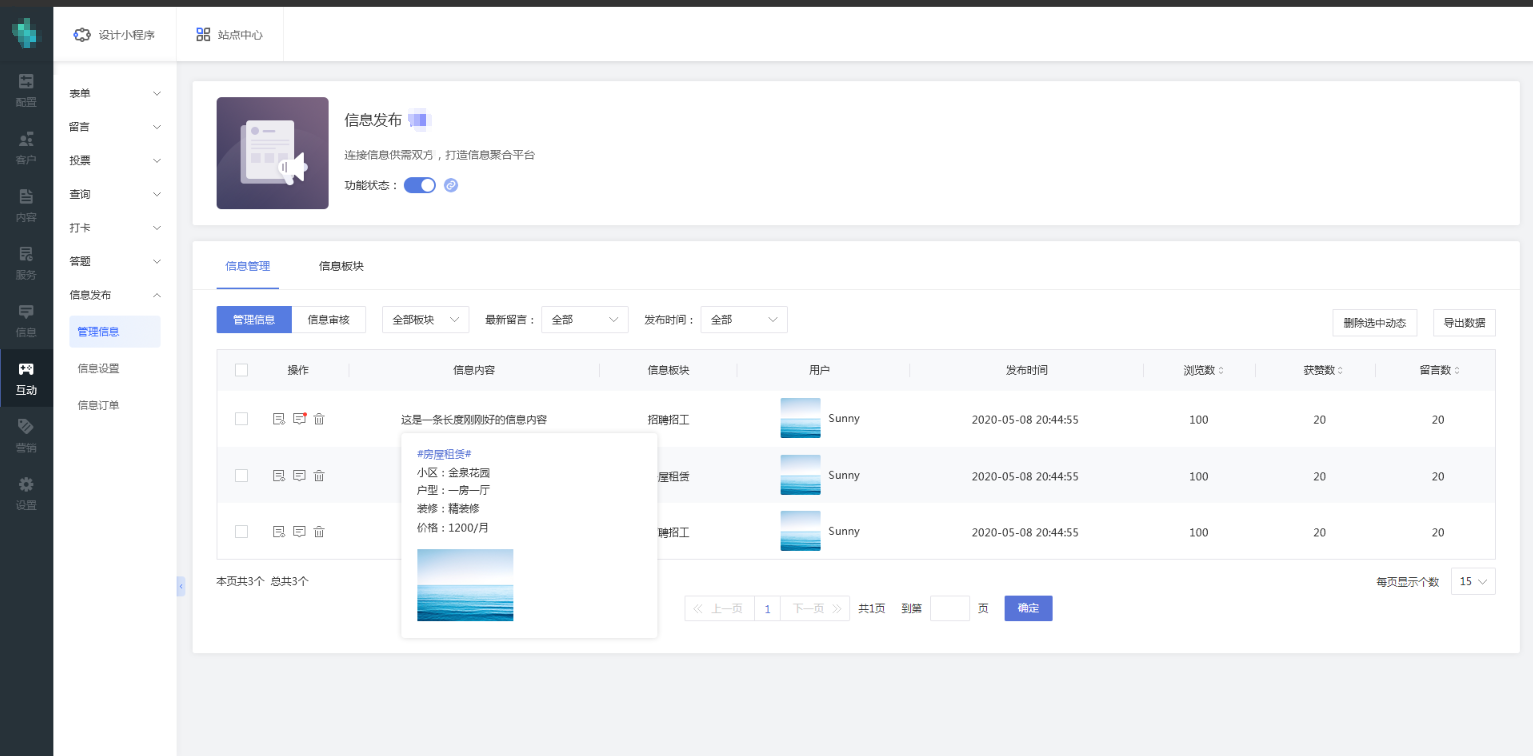Select page number 1 in the pagination

point(767,608)
